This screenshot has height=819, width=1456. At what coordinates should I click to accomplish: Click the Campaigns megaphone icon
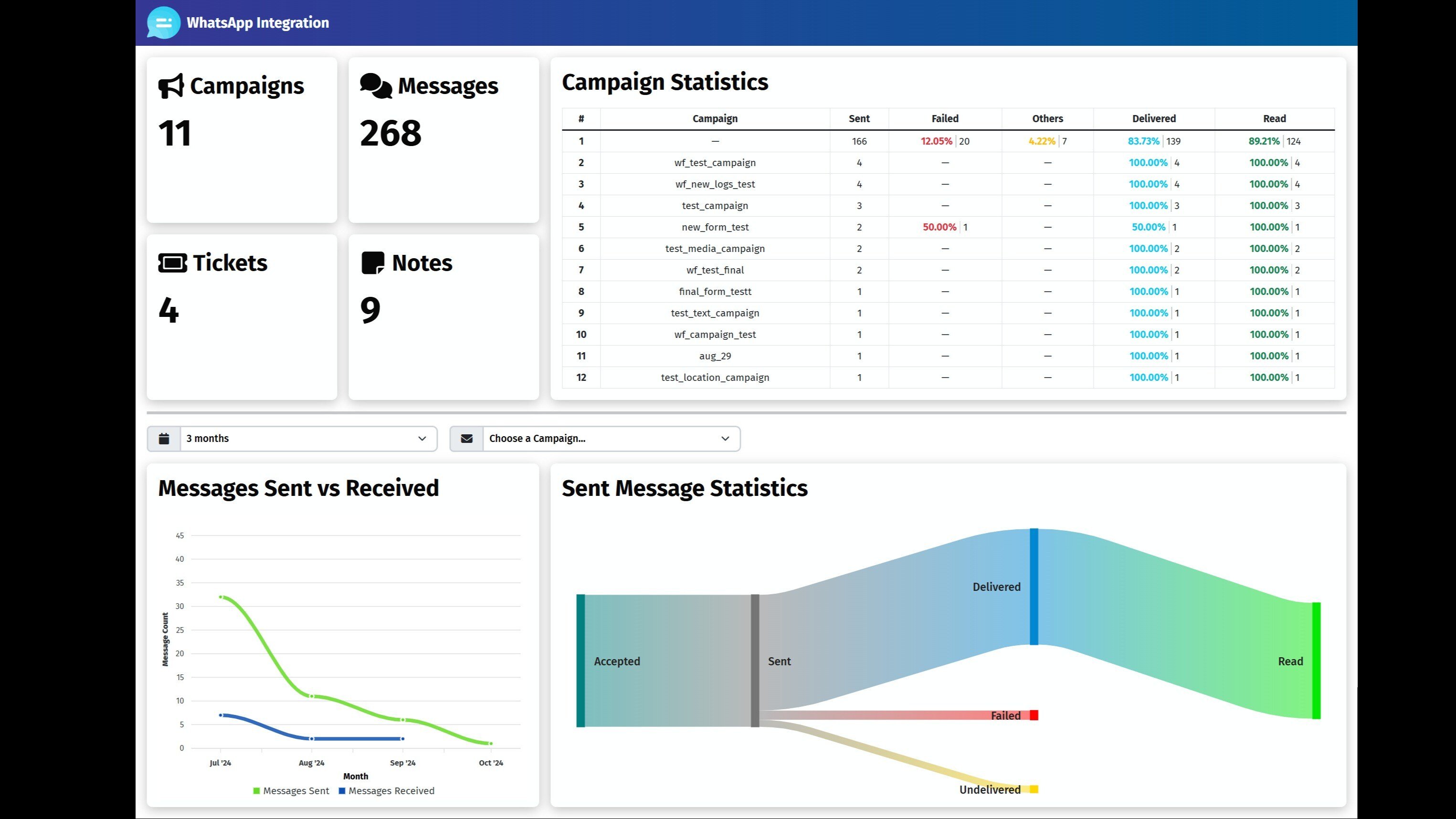(x=171, y=86)
